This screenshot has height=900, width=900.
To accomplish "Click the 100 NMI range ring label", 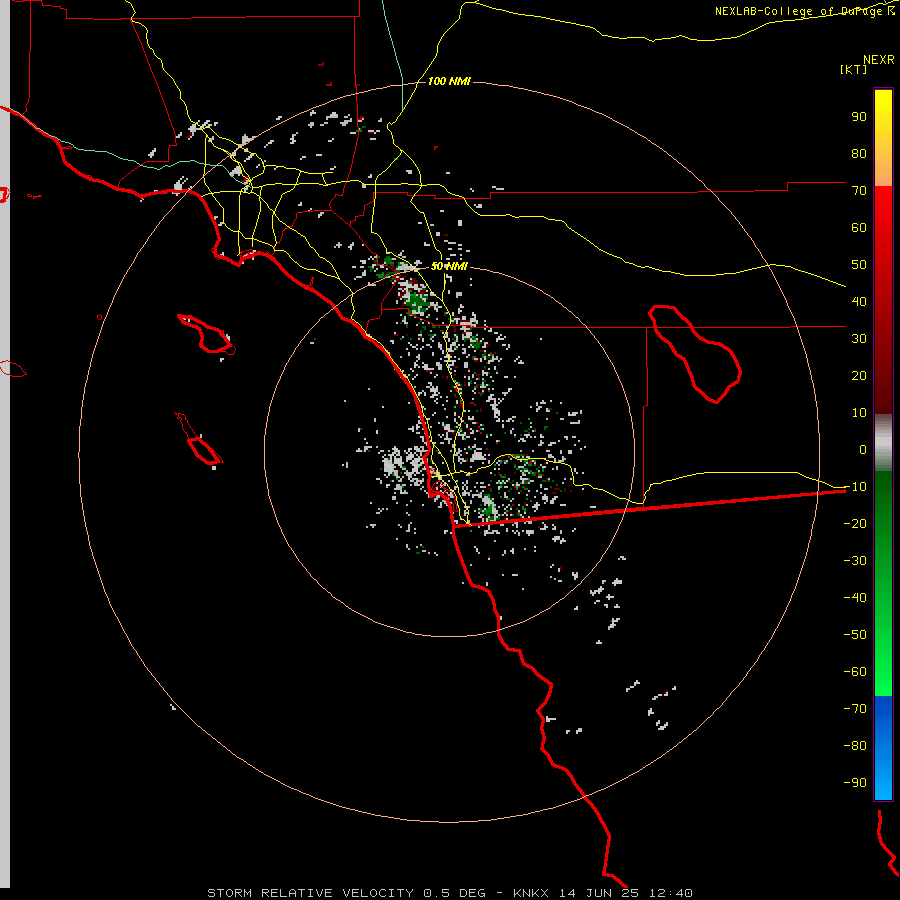I will [x=449, y=82].
